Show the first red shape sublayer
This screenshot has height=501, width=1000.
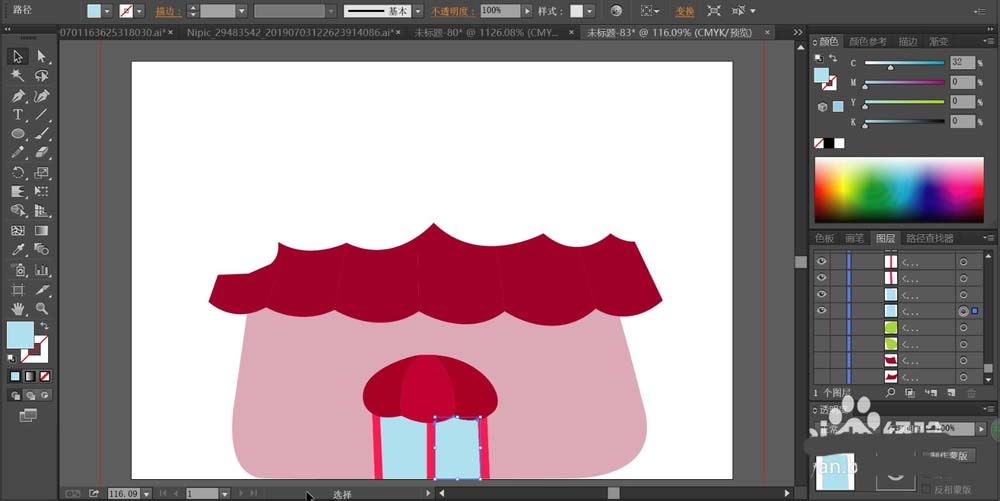tap(821, 360)
